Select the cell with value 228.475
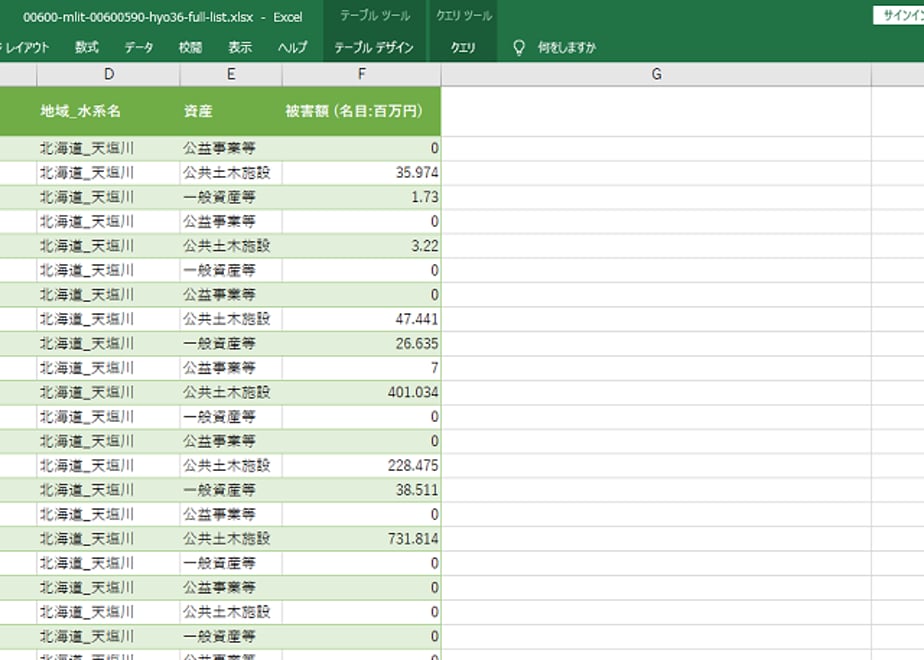 (362, 466)
